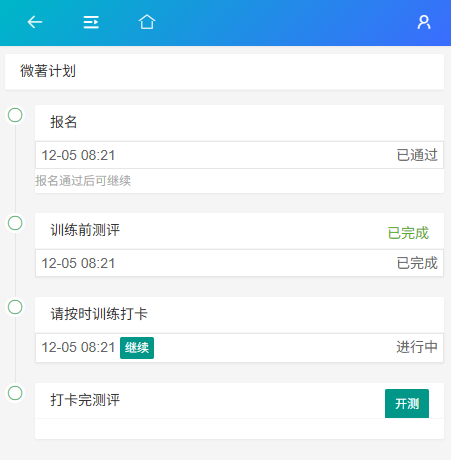Click the timeline circle beside 训练前测评
This screenshot has height=460, width=451.
[x=15, y=223]
